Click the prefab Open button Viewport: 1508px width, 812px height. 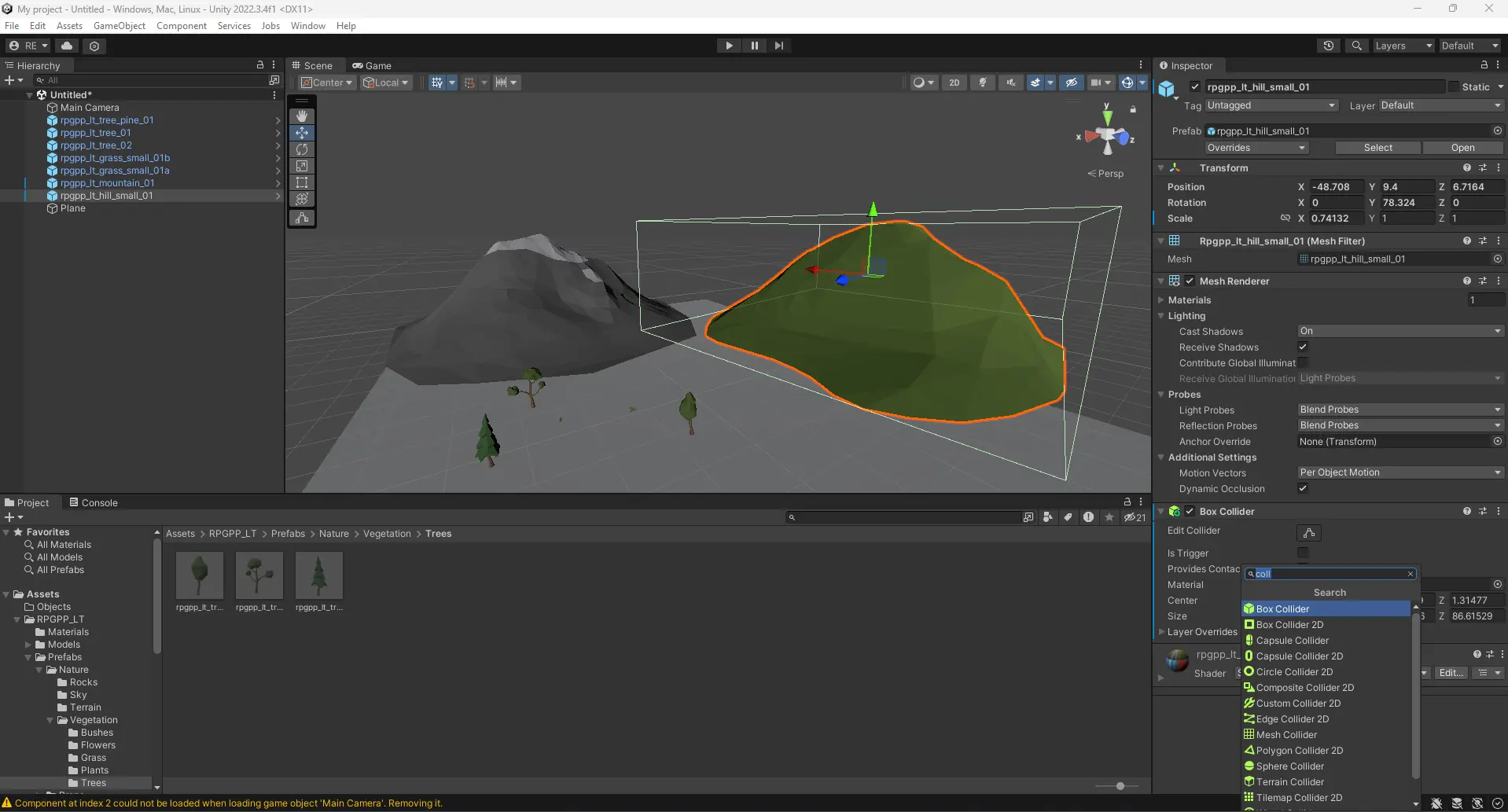1462,148
